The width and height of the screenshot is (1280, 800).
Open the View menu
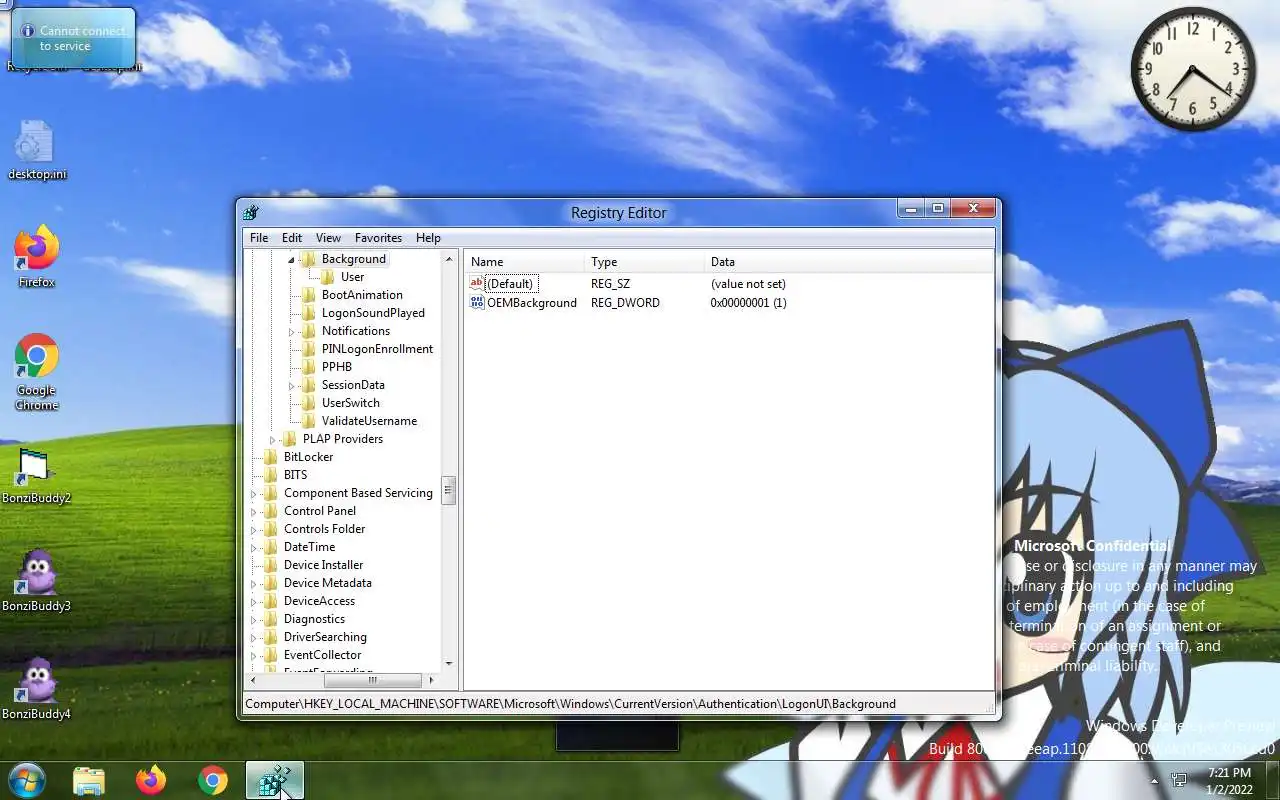coord(328,238)
